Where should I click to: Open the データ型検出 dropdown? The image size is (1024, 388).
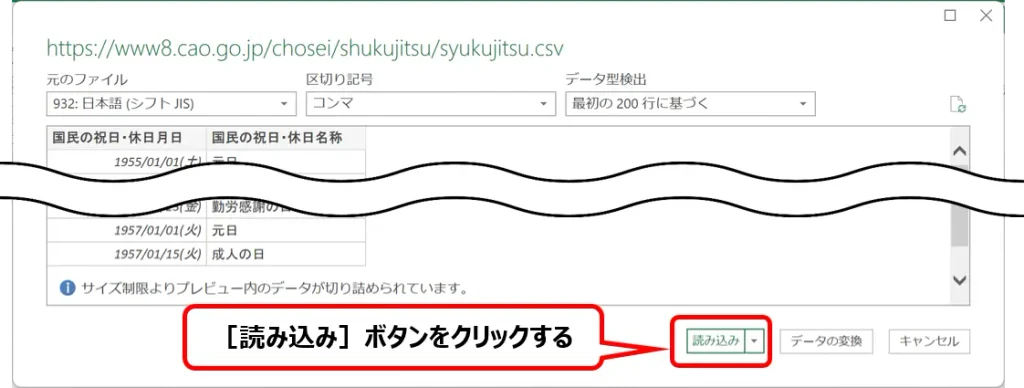point(690,103)
